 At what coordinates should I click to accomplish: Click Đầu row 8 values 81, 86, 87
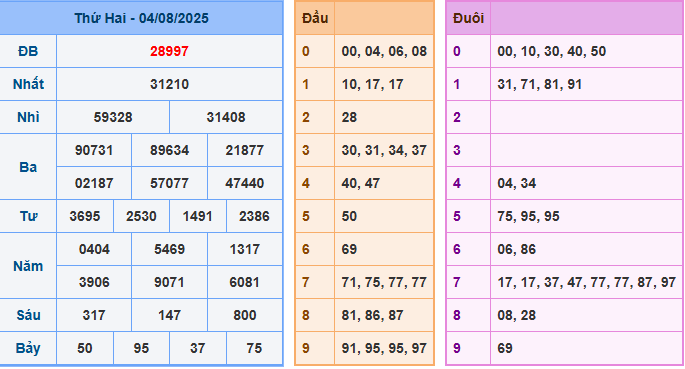pyautogui.click(x=373, y=315)
